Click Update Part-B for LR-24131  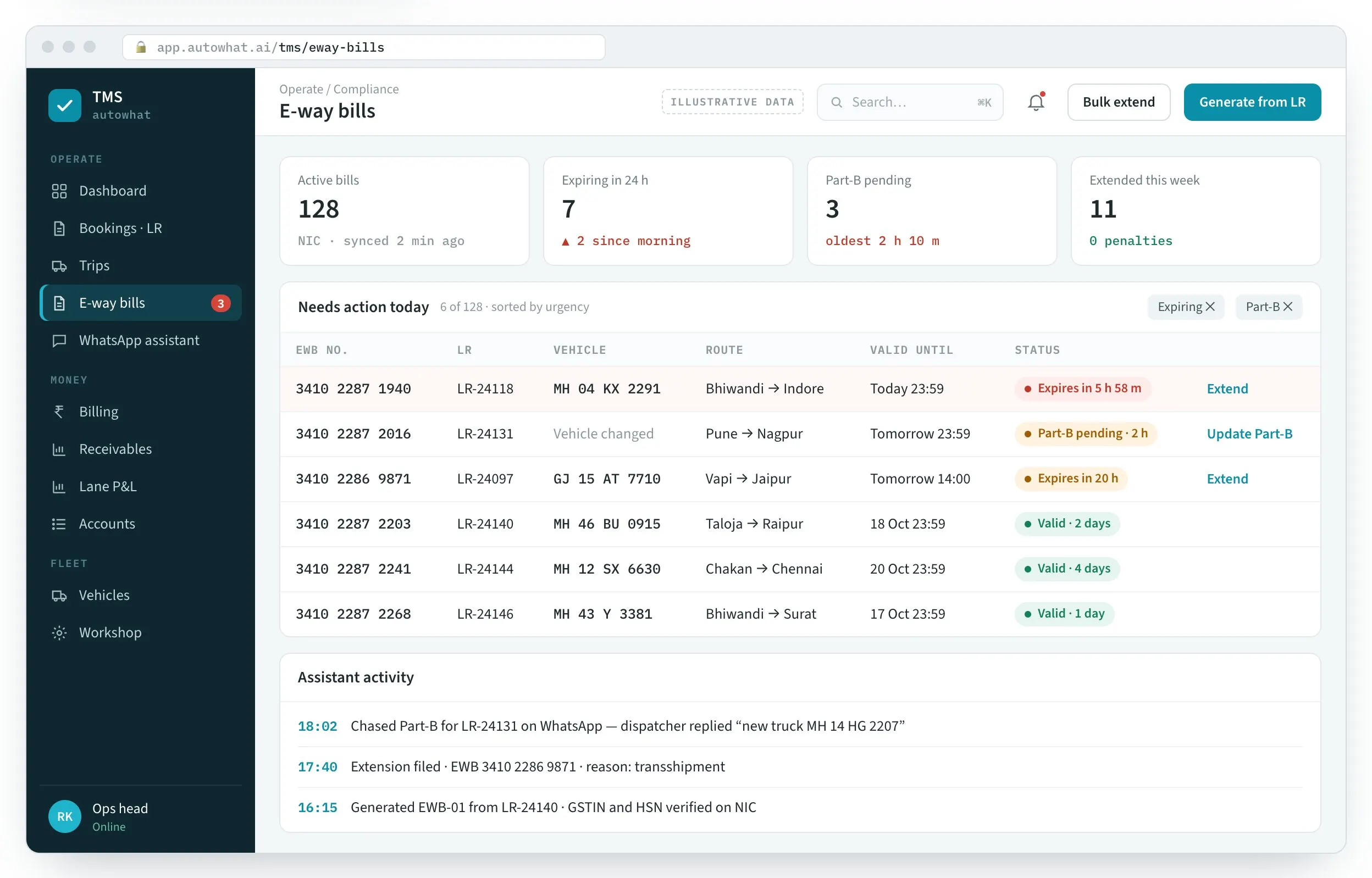pyautogui.click(x=1249, y=434)
